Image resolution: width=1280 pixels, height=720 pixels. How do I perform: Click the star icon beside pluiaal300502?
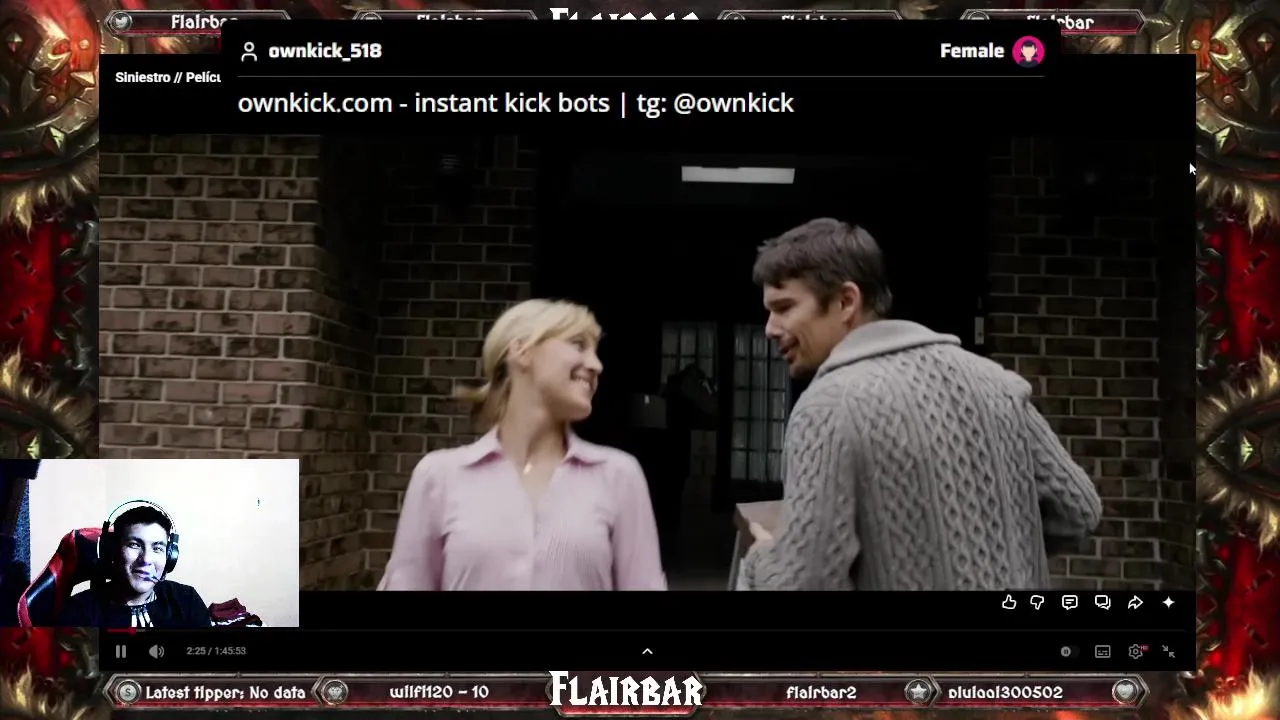click(918, 692)
